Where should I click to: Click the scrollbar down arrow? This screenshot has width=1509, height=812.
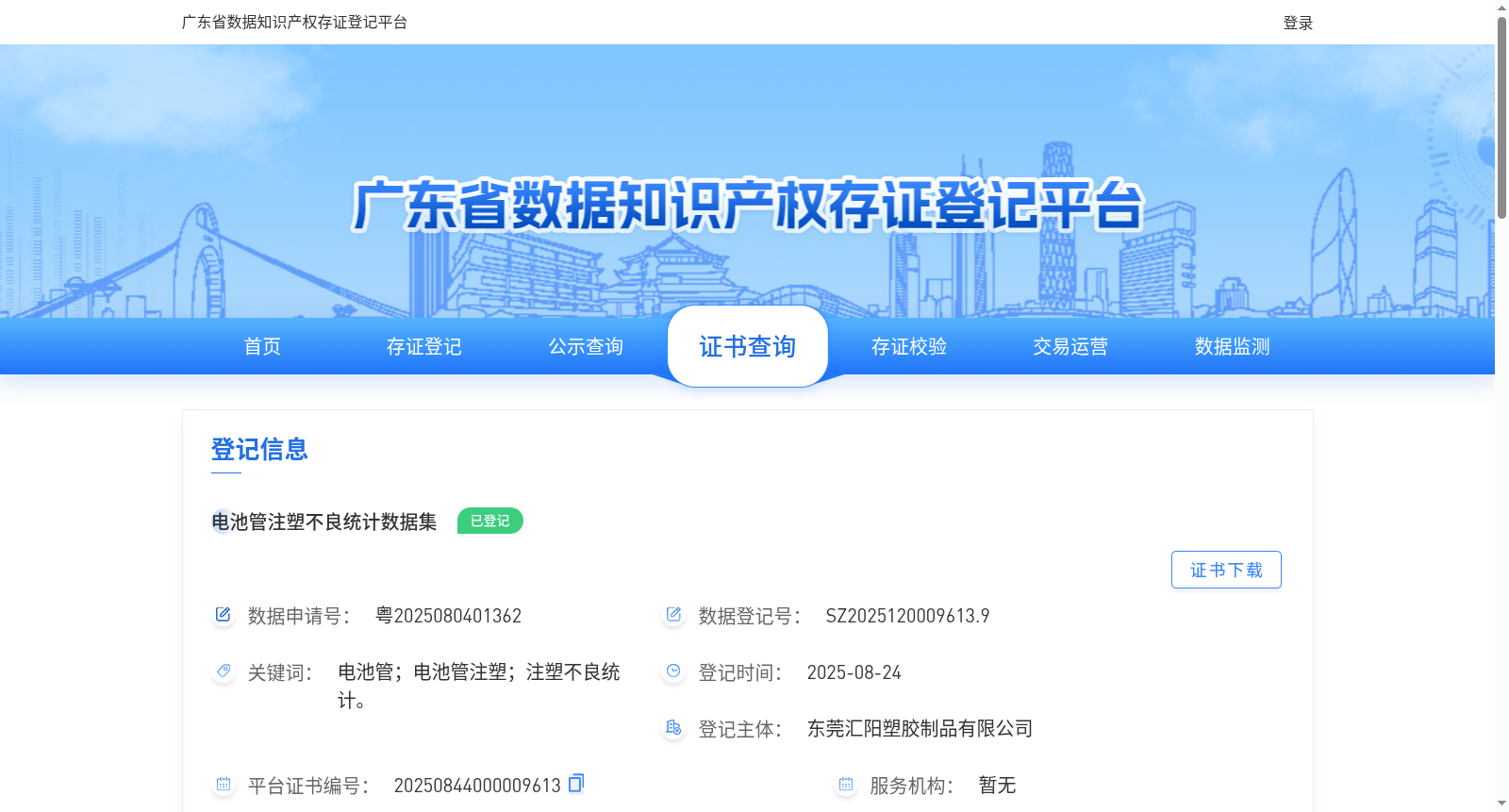click(1501, 804)
